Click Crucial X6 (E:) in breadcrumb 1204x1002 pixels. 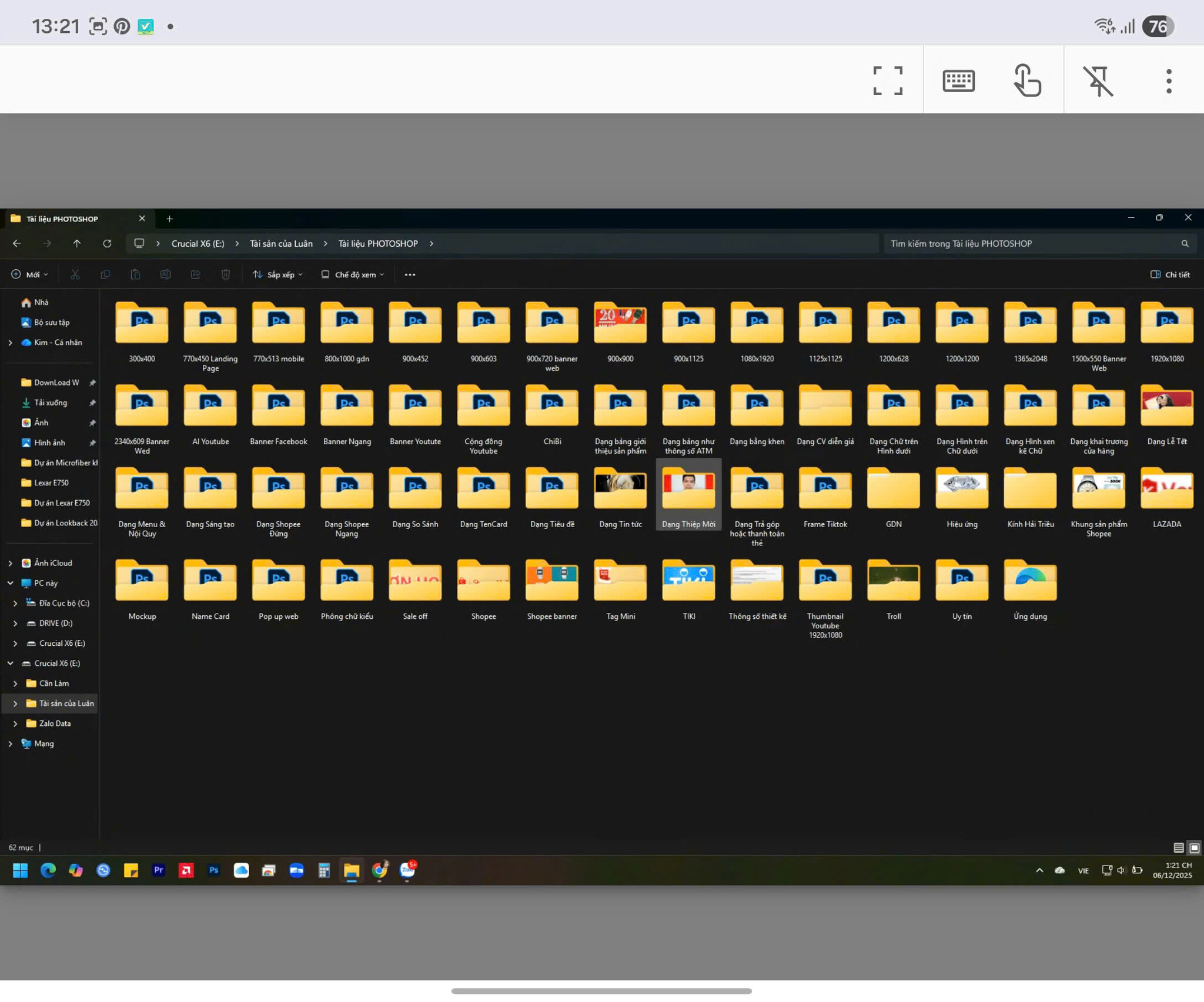[x=198, y=243]
